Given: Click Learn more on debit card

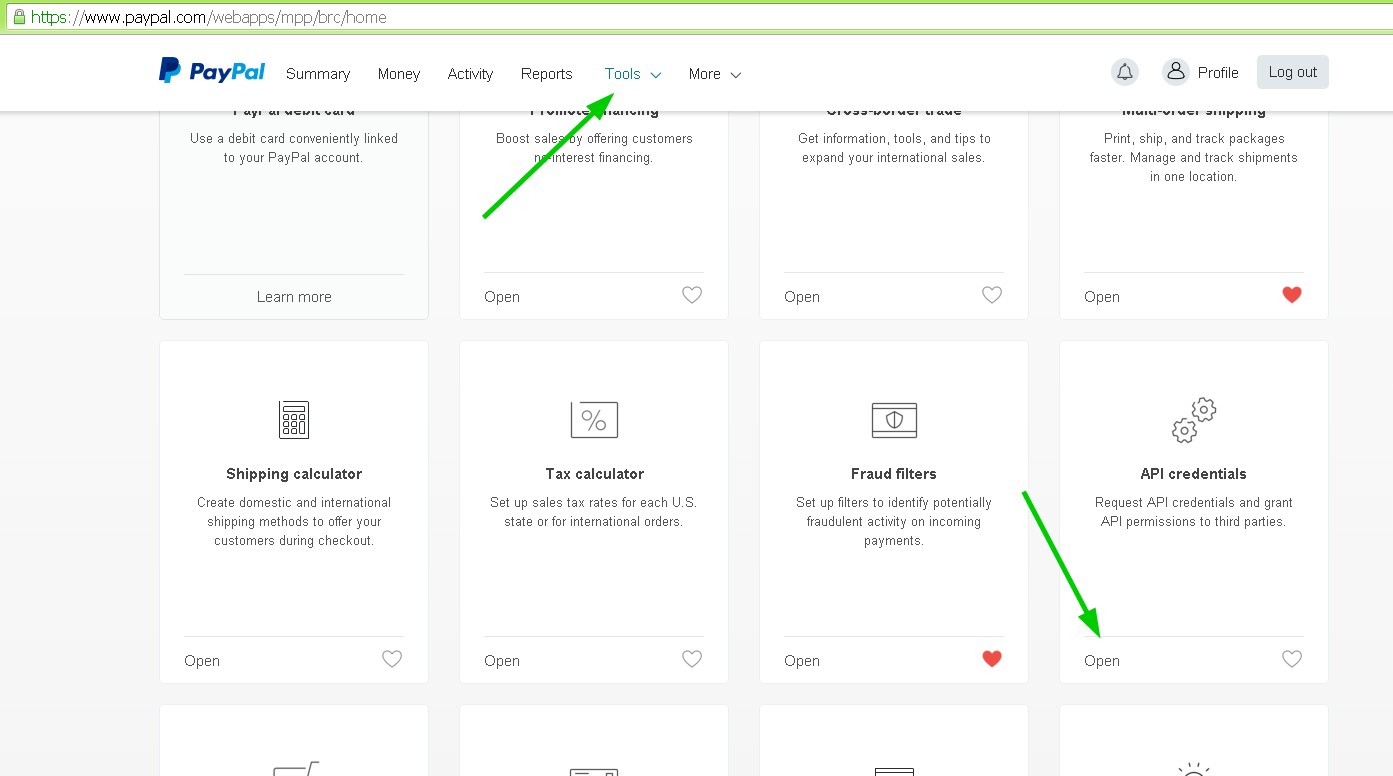Looking at the screenshot, I should (294, 297).
